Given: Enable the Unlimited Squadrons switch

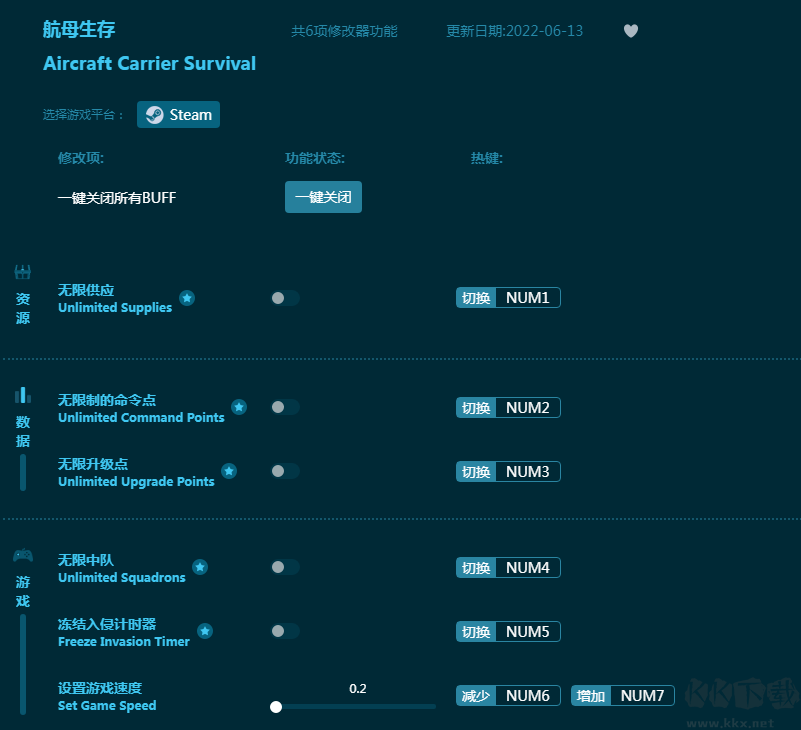Looking at the screenshot, I should [x=284, y=567].
